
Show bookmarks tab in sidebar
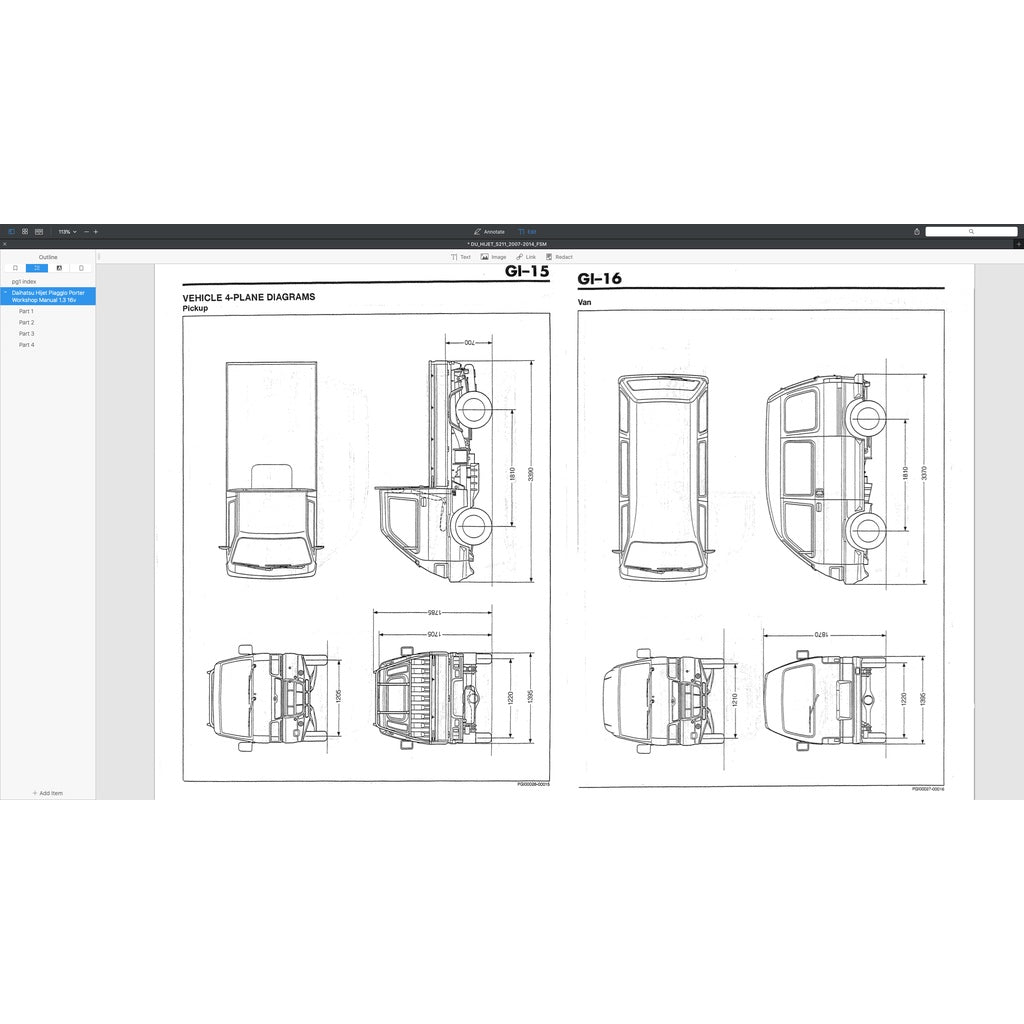(15, 268)
